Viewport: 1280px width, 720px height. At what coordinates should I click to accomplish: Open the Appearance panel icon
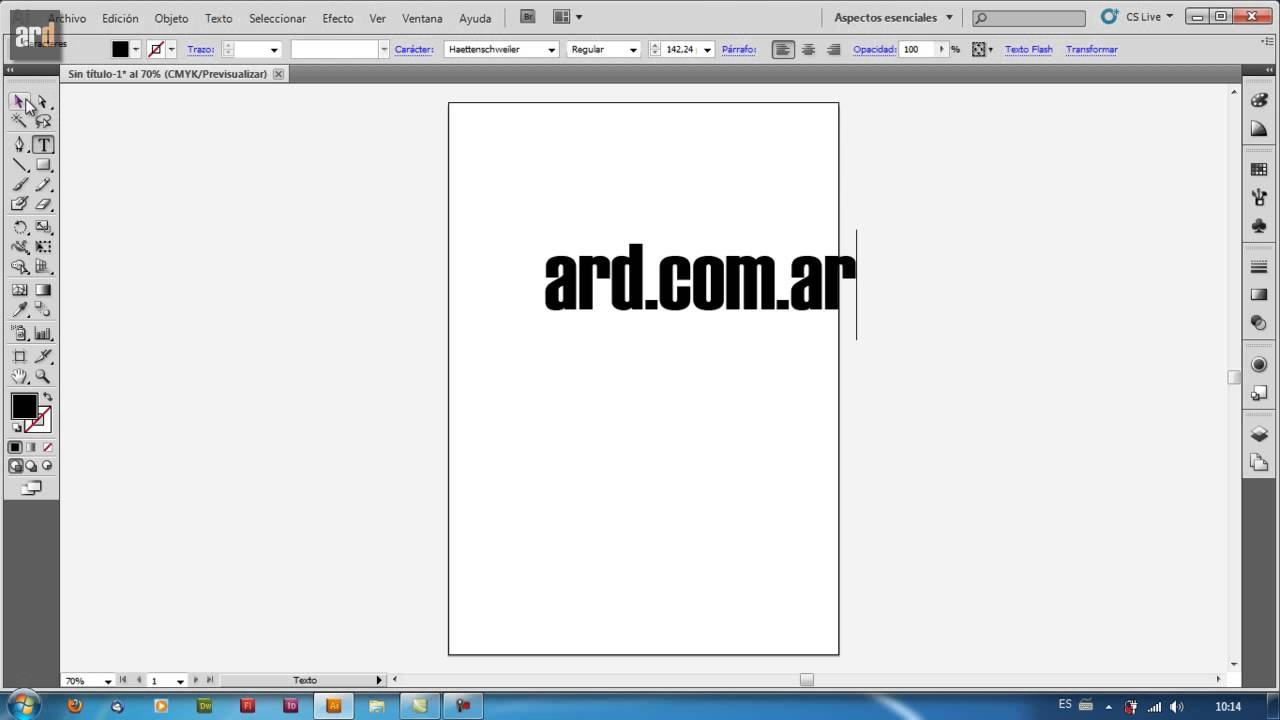point(1259,365)
